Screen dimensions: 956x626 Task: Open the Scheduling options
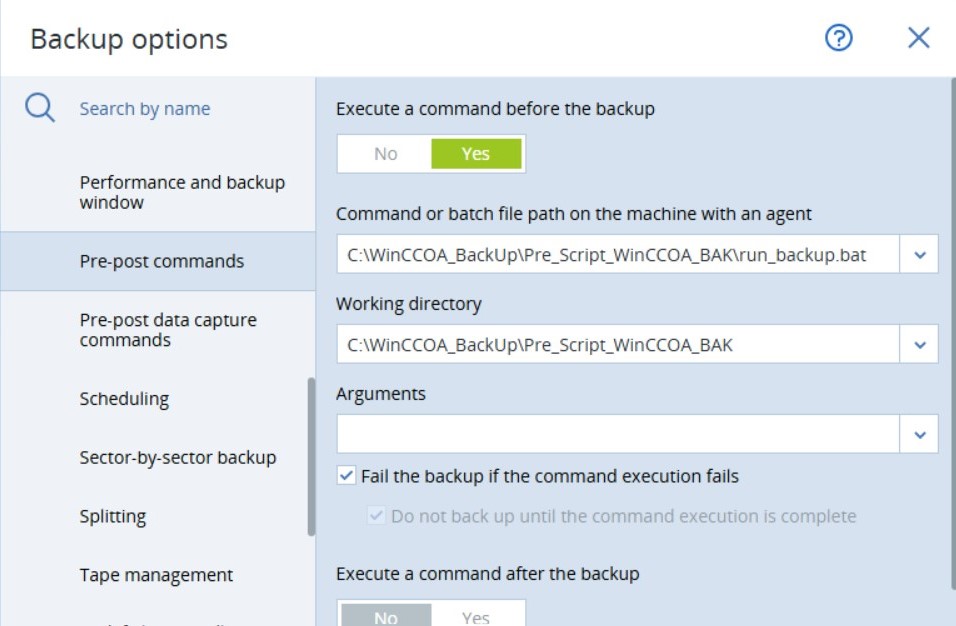point(124,399)
